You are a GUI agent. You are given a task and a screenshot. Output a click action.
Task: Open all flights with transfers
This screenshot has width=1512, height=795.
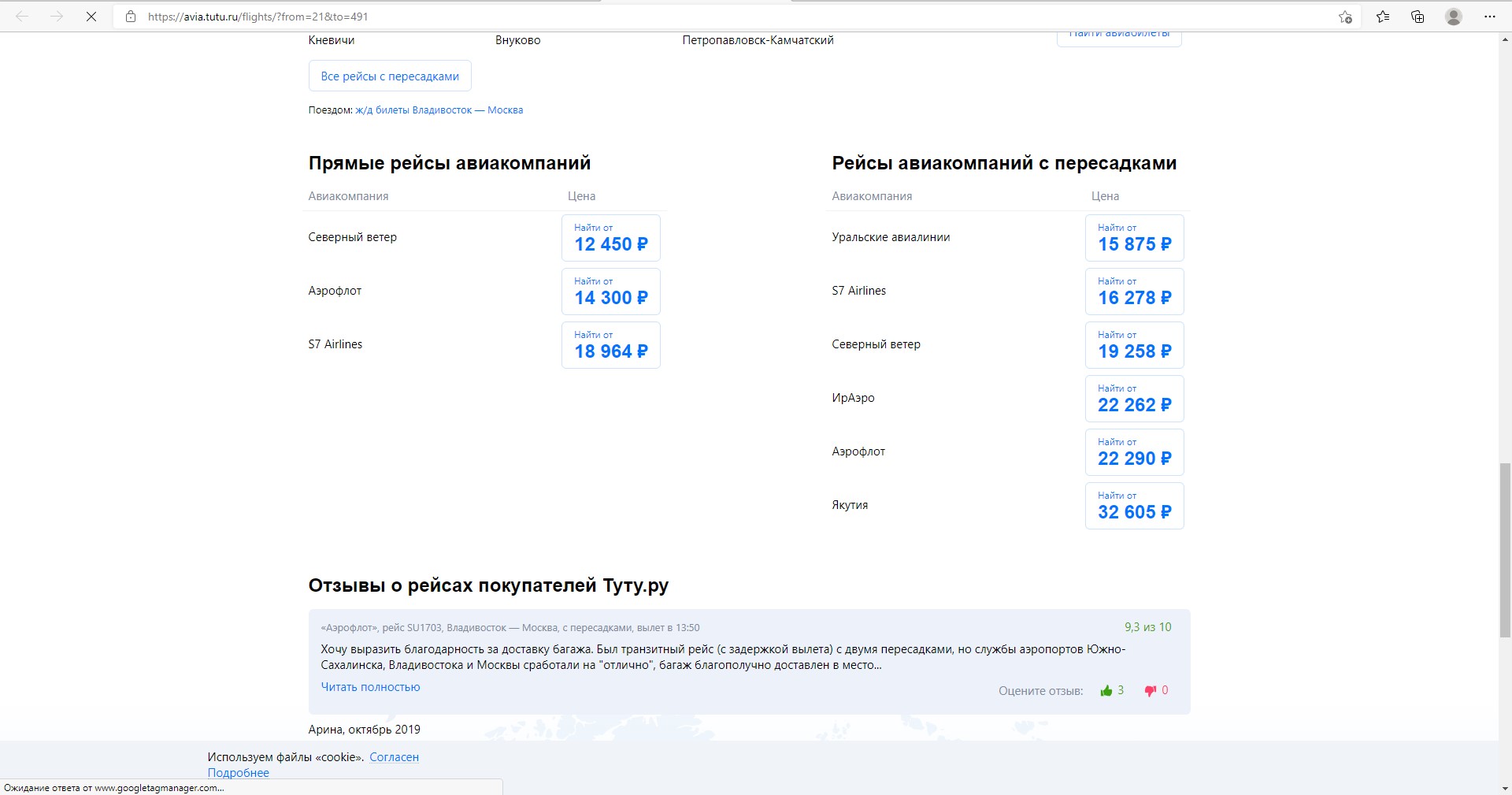coord(390,76)
